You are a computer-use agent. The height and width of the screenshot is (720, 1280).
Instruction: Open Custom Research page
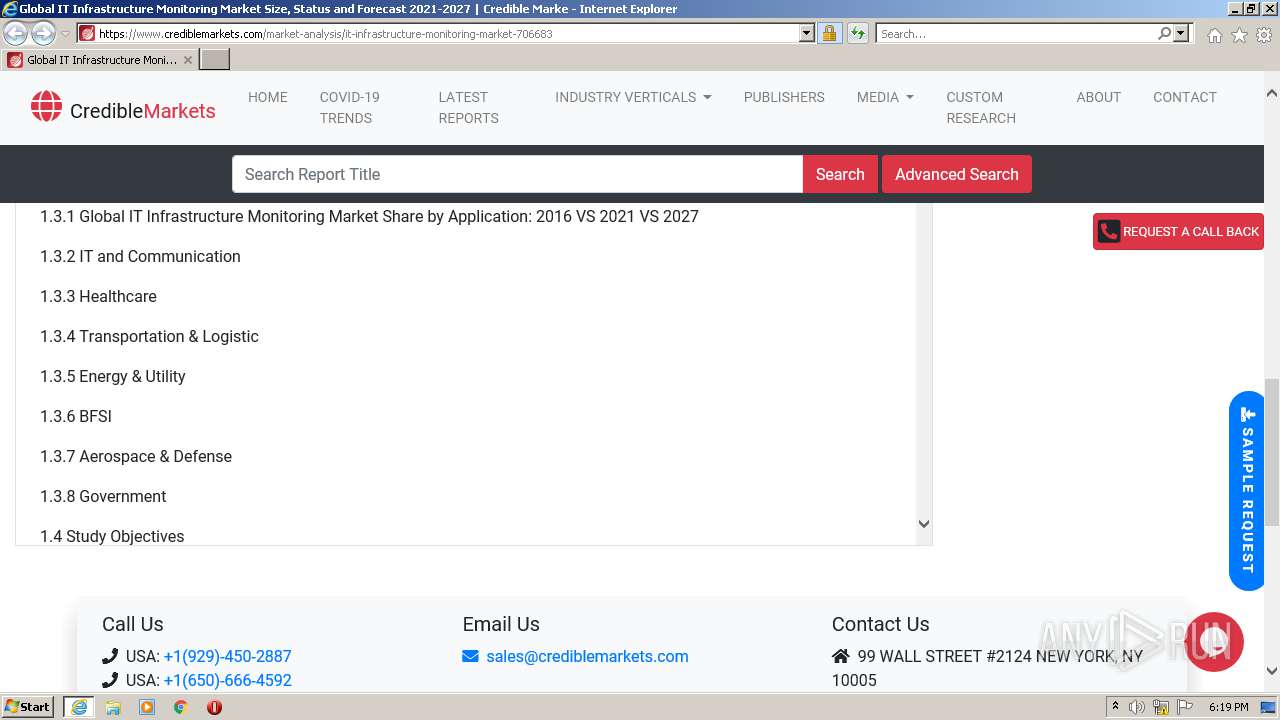click(981, 107)
